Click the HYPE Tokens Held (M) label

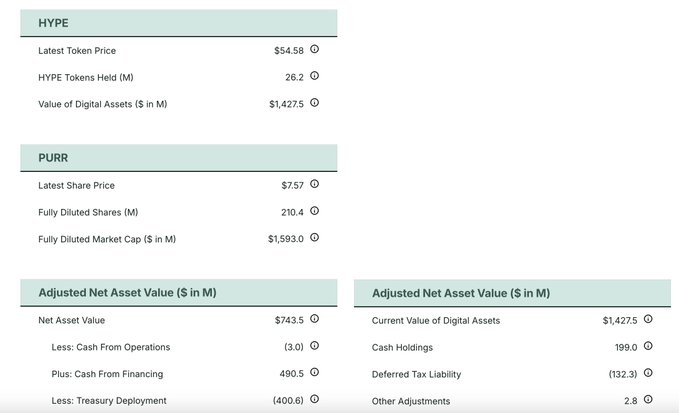(x=86, y=77)
